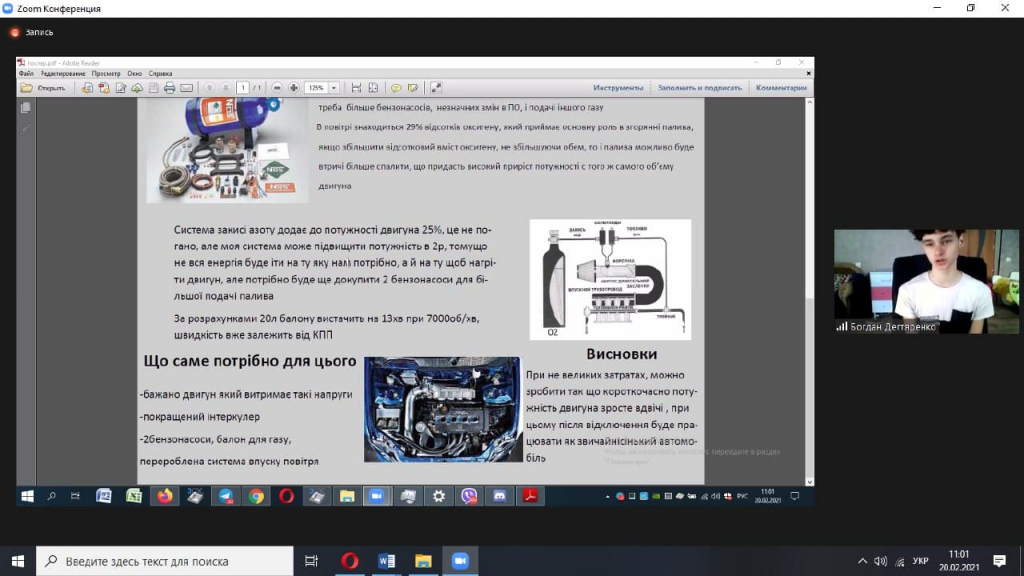Click the Email envelope icon in Reader toolbar
The height and width of the screenshot is (576, 1024).
coord(187,88)
